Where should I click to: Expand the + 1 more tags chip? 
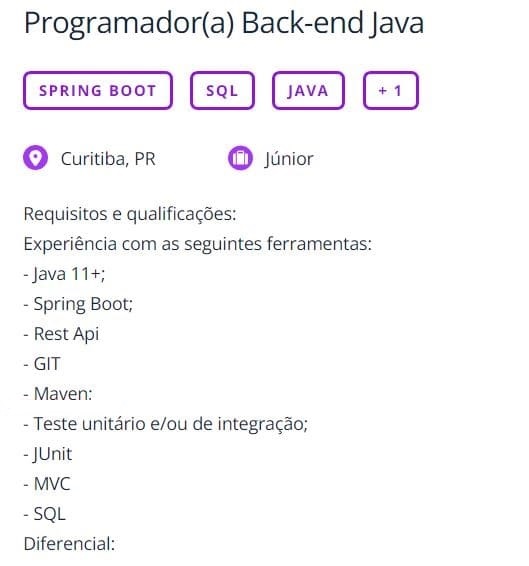click(x=391, y=91)
